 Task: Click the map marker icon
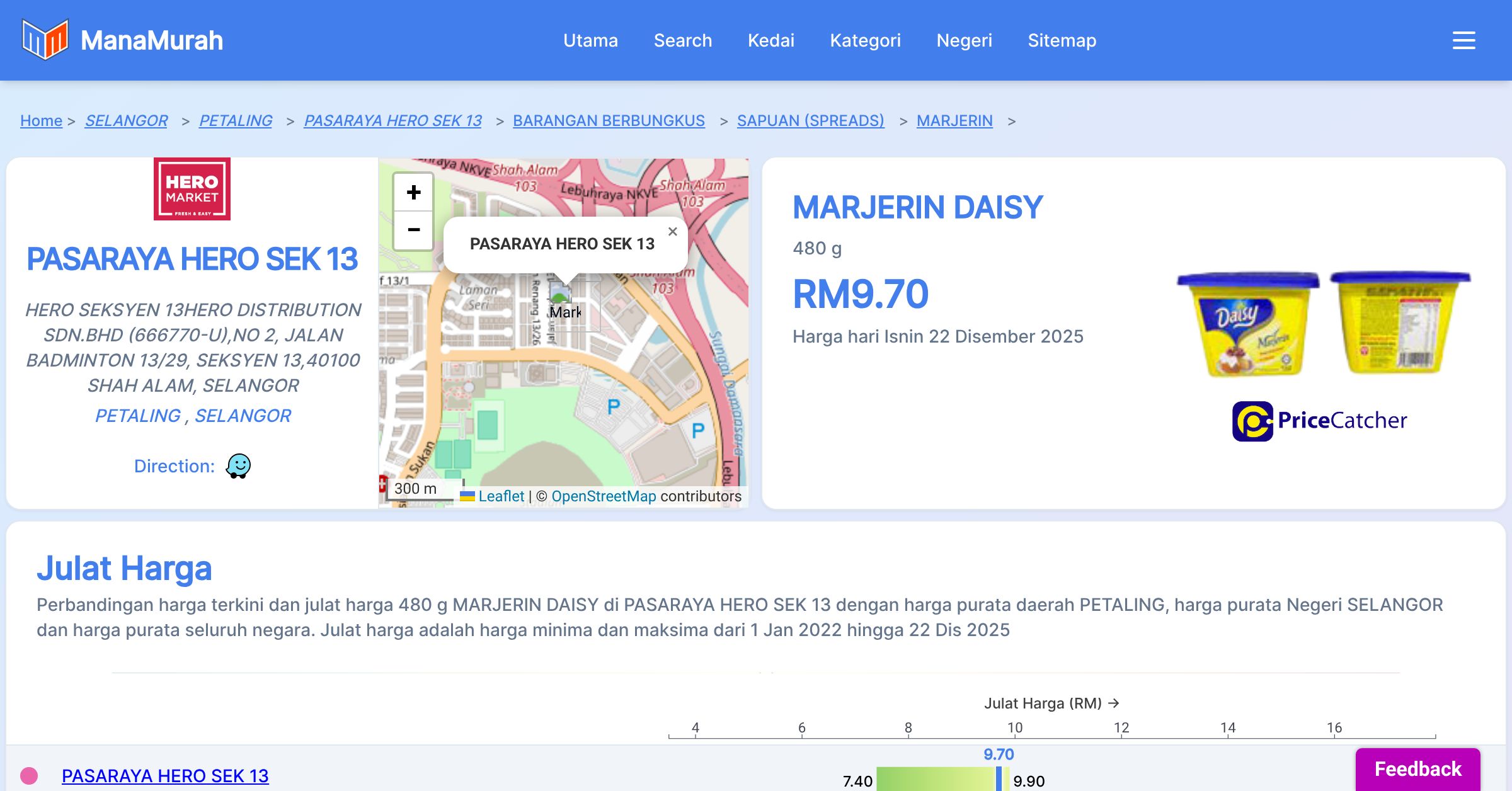coord(560,295)
